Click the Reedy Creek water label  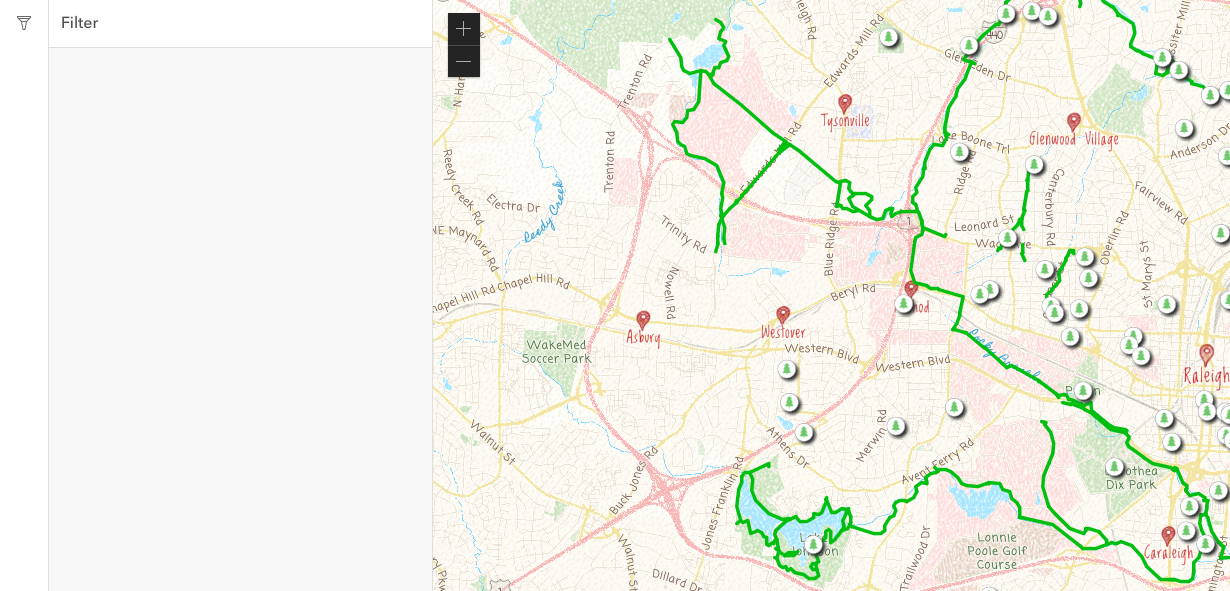point(545,212)
